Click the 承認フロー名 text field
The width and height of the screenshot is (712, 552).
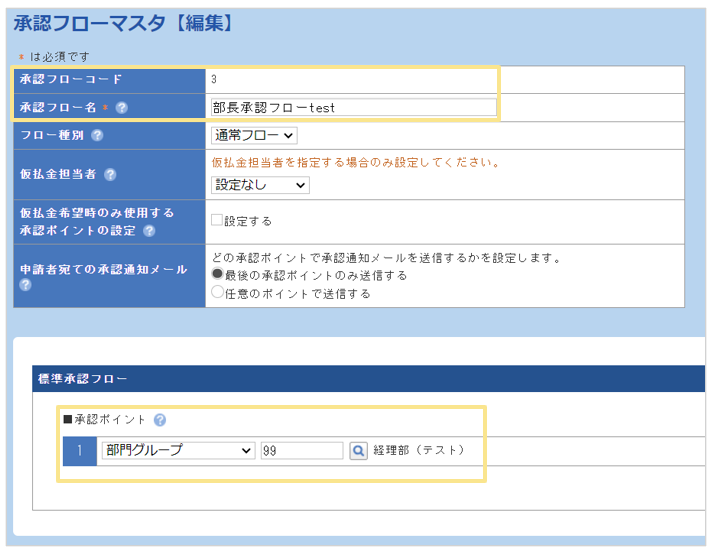pos(353,107)
